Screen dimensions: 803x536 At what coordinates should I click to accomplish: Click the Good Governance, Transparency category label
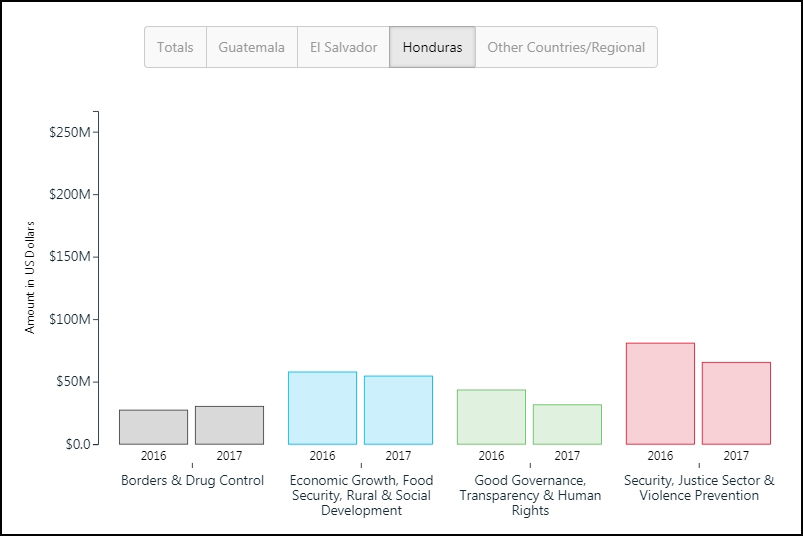click(530, 495)
